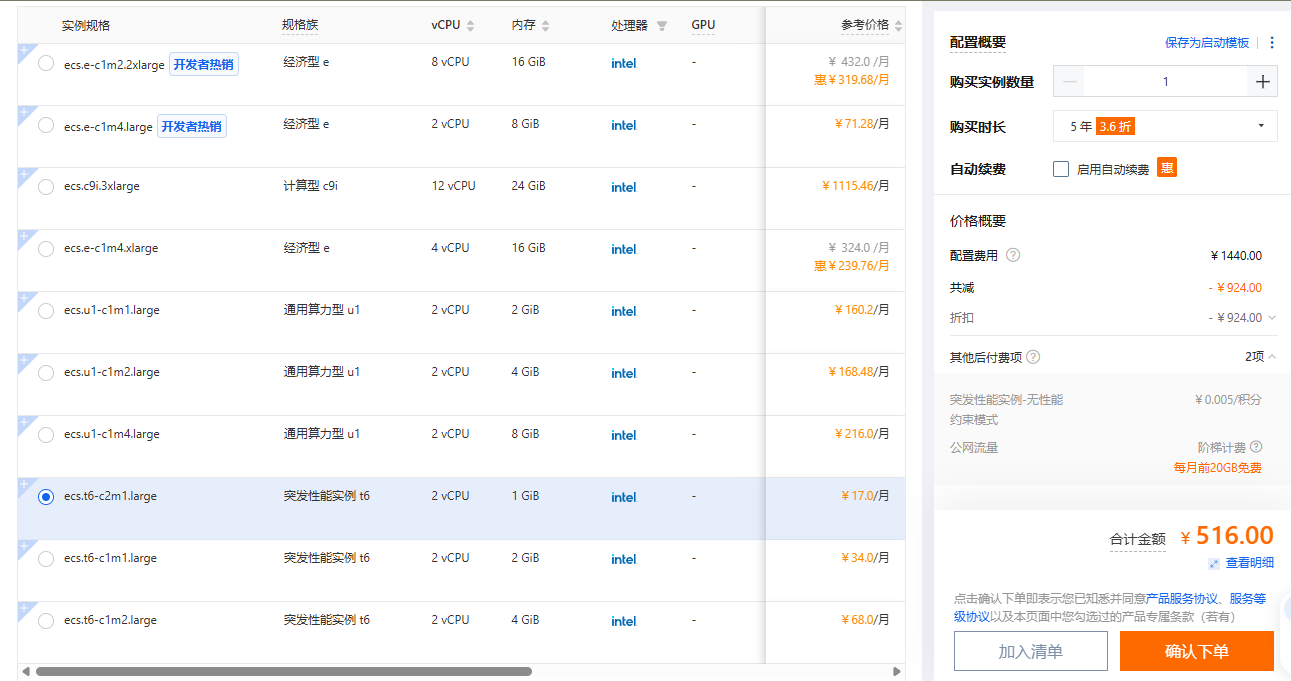Click the 惠¥239.76/月 discounted price

(x=852, y=266)
